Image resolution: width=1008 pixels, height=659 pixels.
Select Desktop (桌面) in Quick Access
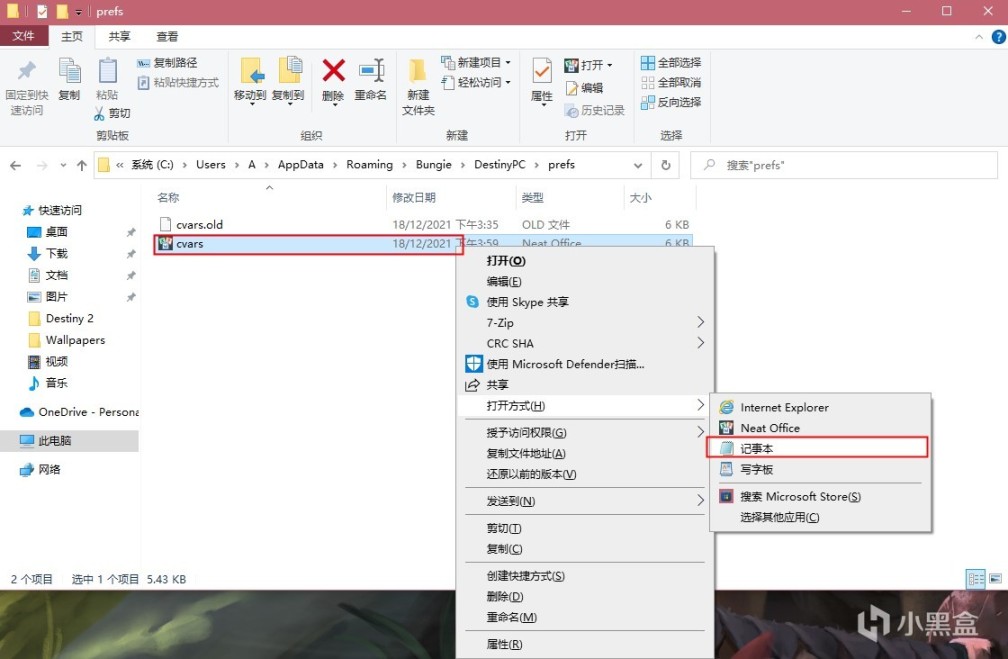(57, 232)
